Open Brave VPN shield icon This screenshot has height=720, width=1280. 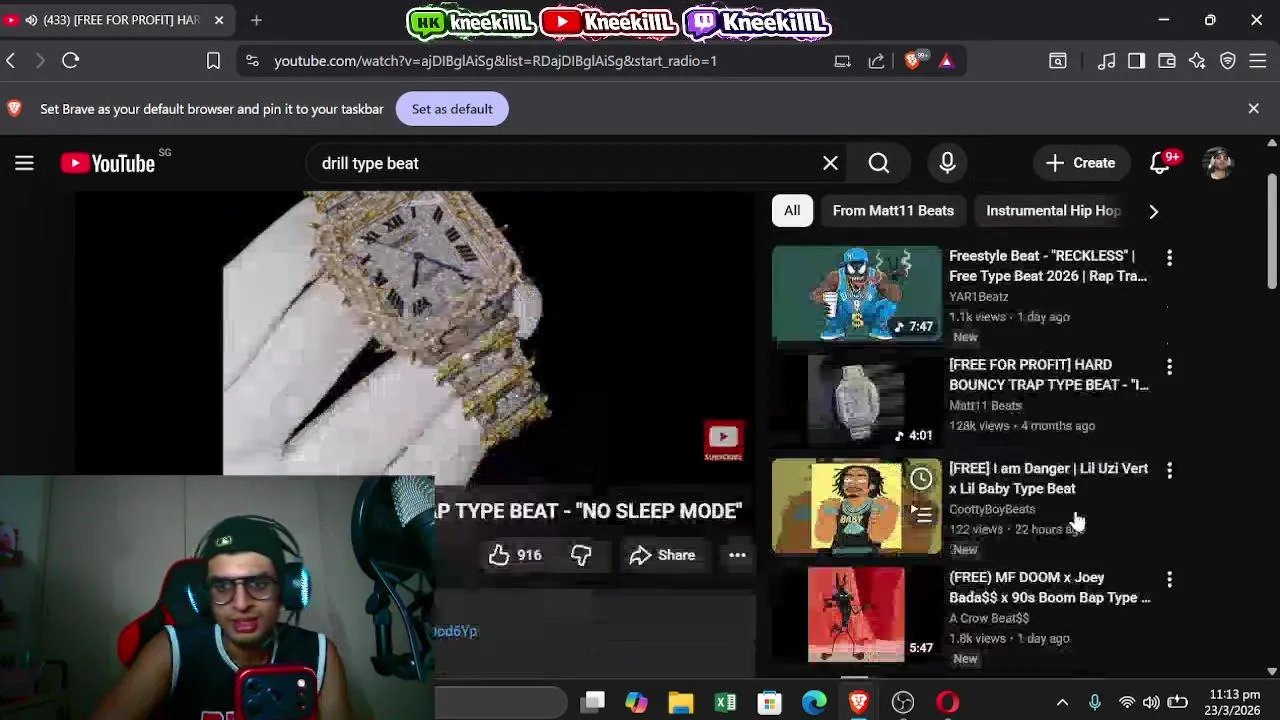(x=1228, y=61)
